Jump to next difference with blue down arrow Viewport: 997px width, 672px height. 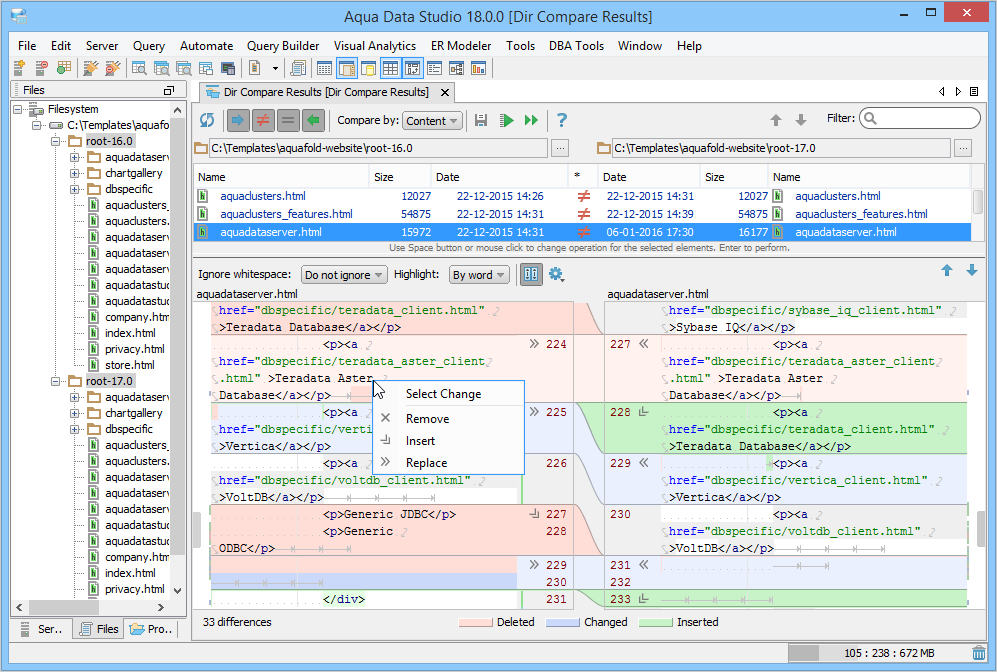coord(971,271)
